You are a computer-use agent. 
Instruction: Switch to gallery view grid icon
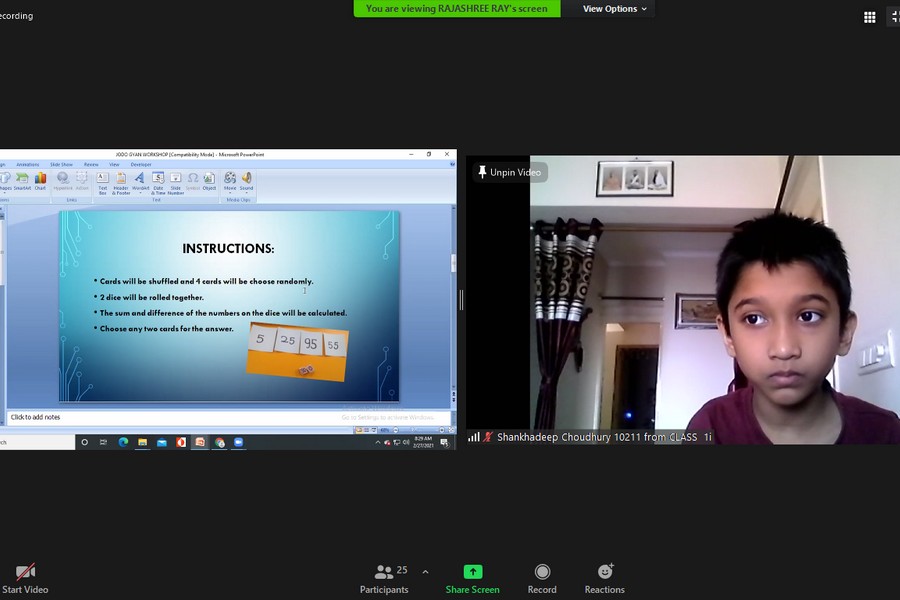[x=870, y=17]
